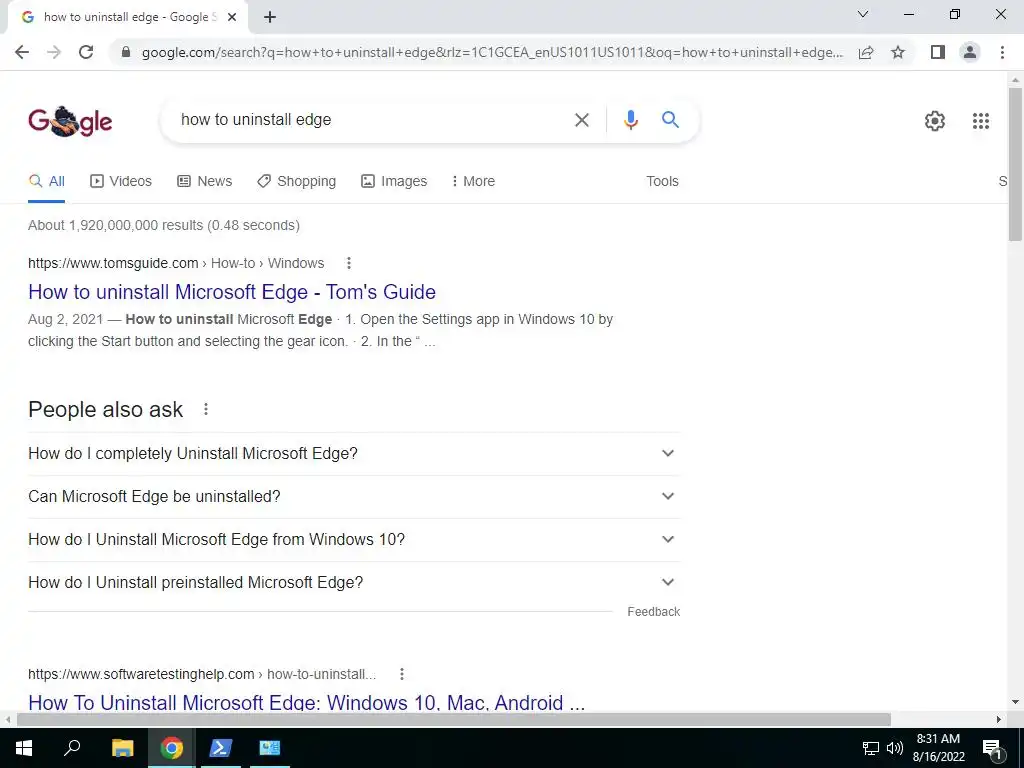Expand 'How do I completely Uninstall Microsoft Edge?'
1024x768 pixels.
(x=354, y=453)
